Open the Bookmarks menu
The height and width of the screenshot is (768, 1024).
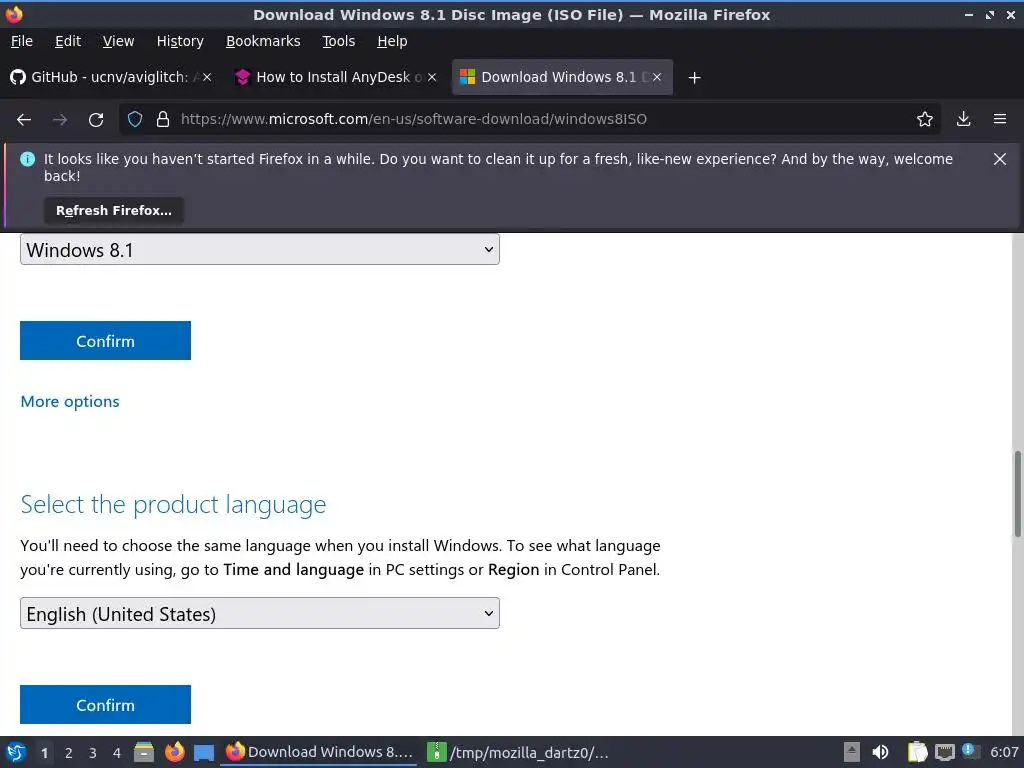coord(263,41)
